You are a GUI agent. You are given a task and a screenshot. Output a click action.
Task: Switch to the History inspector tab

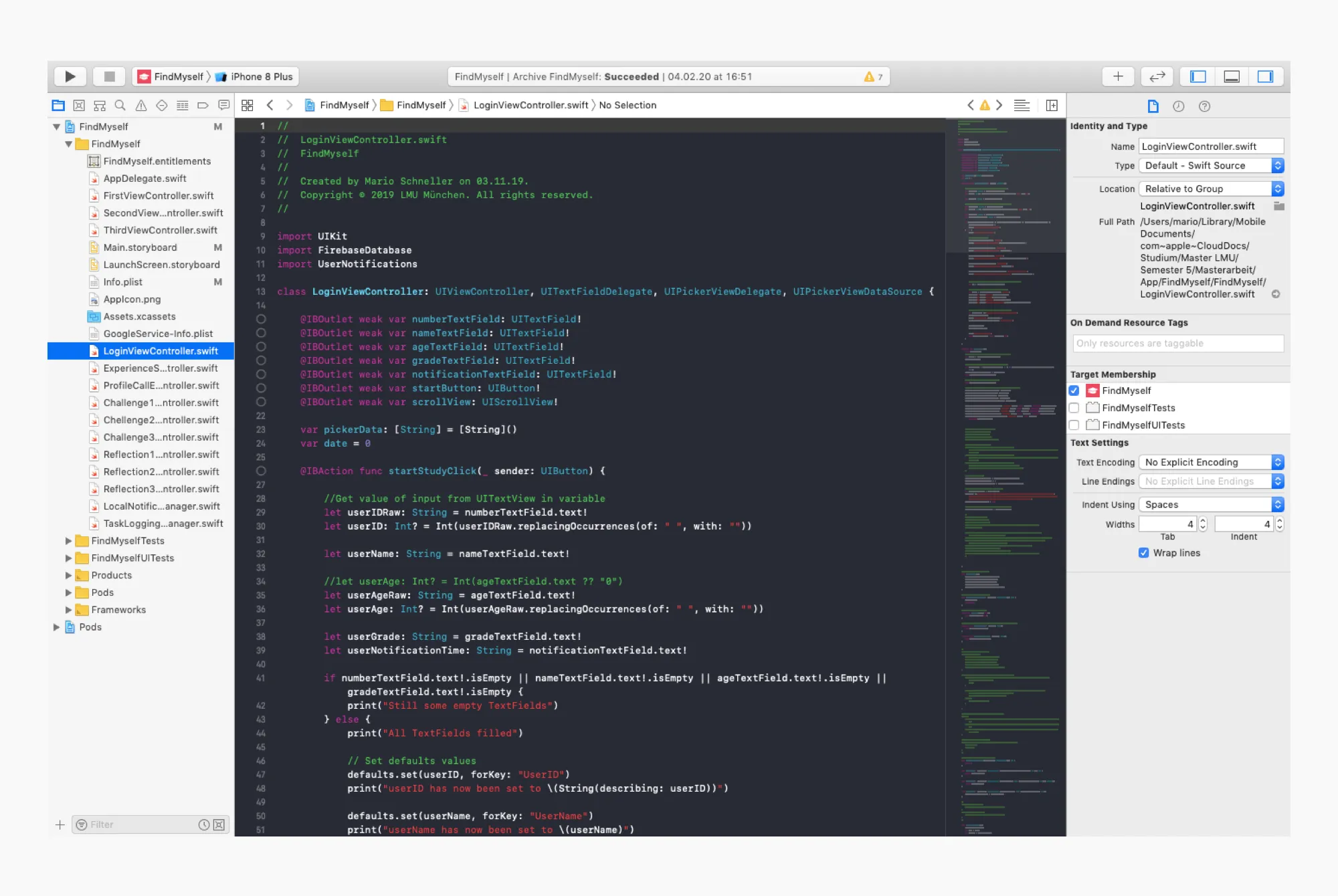click(x=1179, y=106)
